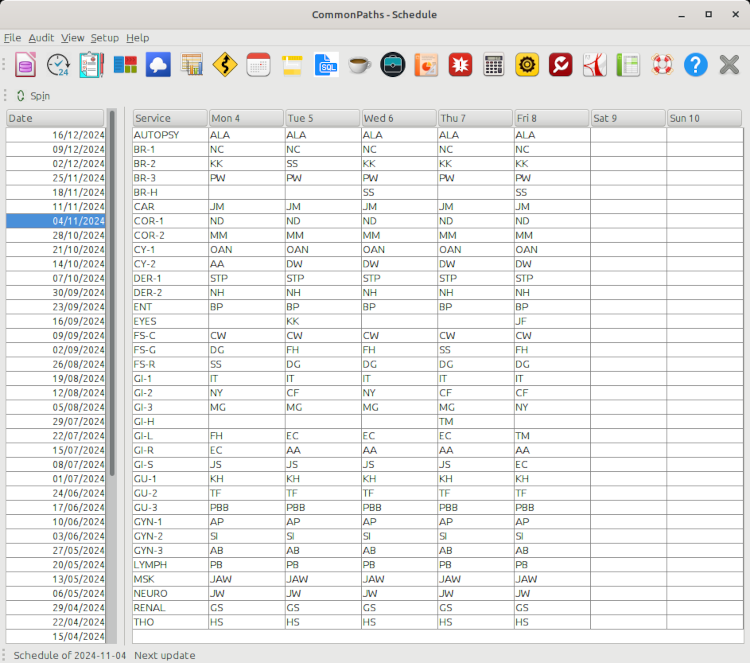750x663 pixels.
Task: Click the winding road sign icon
Action: point(225,65)
